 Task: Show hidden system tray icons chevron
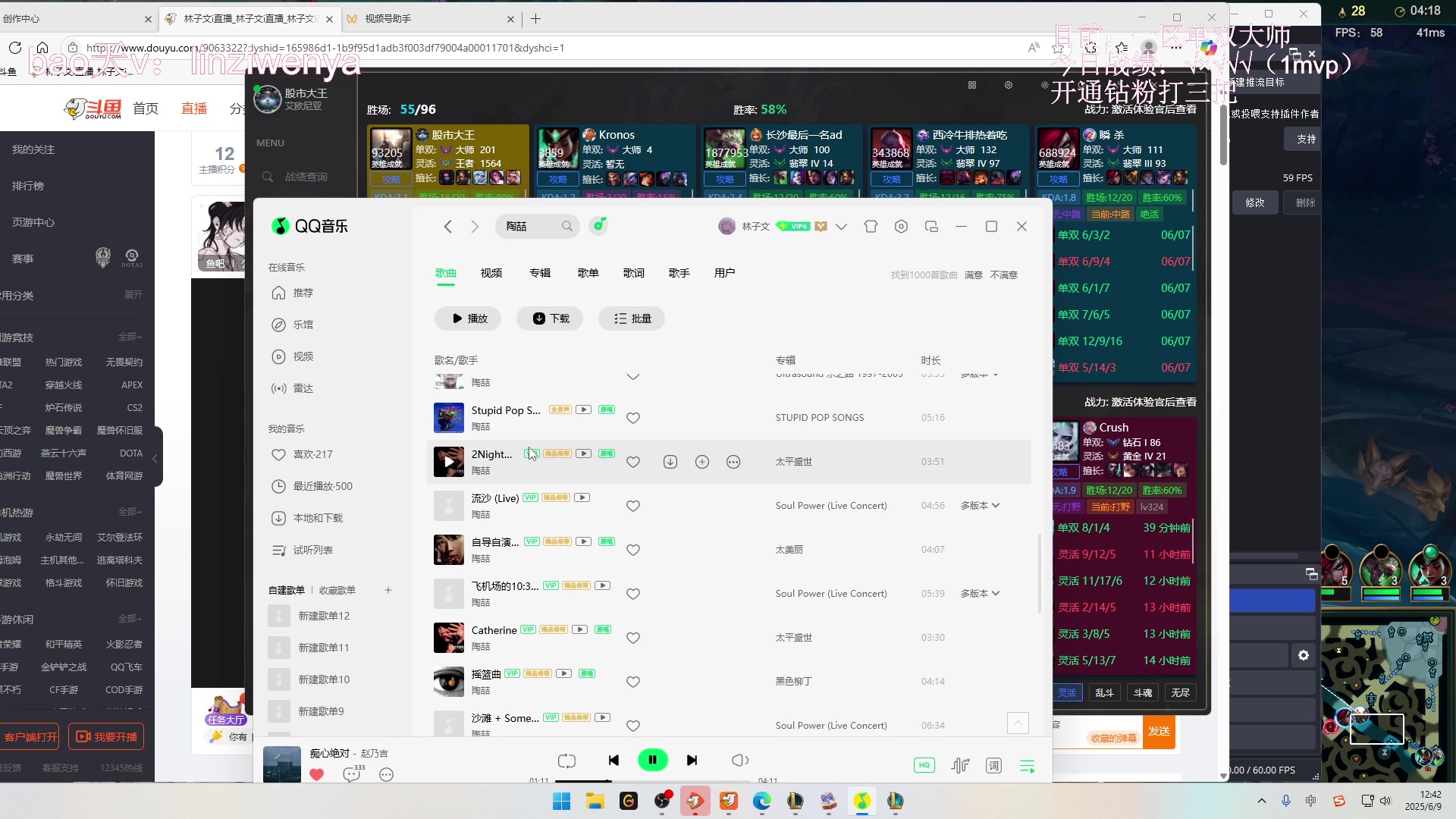tap(1262, 801)
